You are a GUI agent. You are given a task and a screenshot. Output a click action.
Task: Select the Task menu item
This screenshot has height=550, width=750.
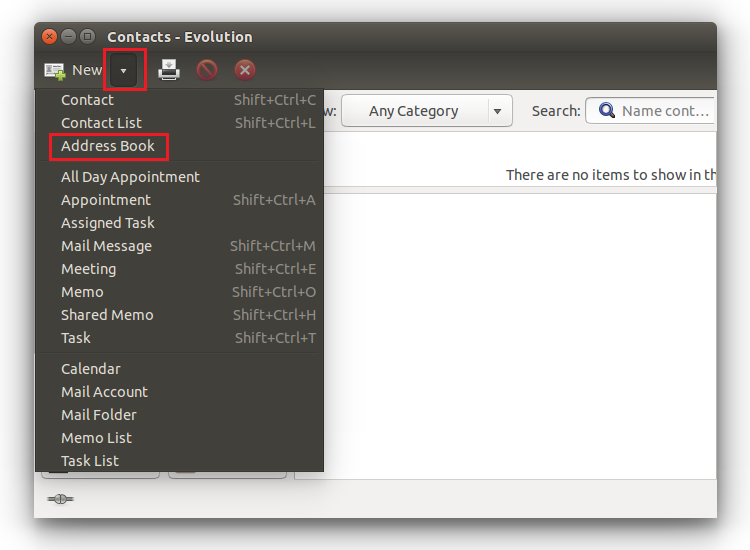(179, 338)
